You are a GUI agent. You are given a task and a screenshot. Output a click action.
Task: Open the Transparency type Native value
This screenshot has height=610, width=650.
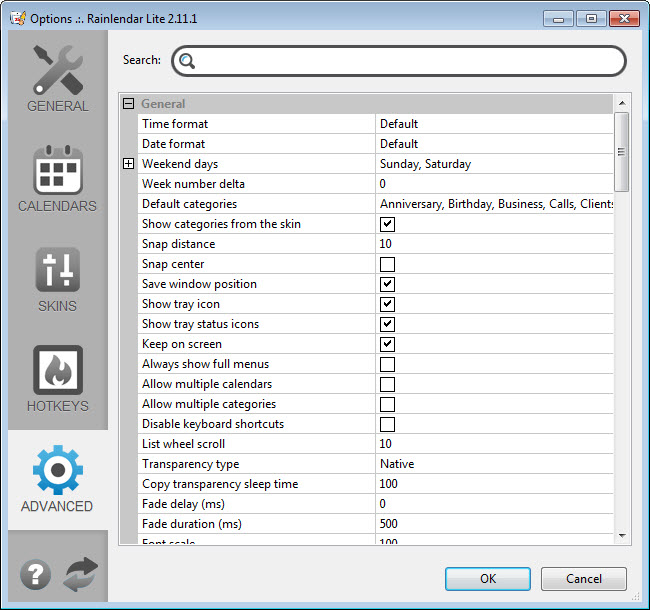(x=494, y=464)
